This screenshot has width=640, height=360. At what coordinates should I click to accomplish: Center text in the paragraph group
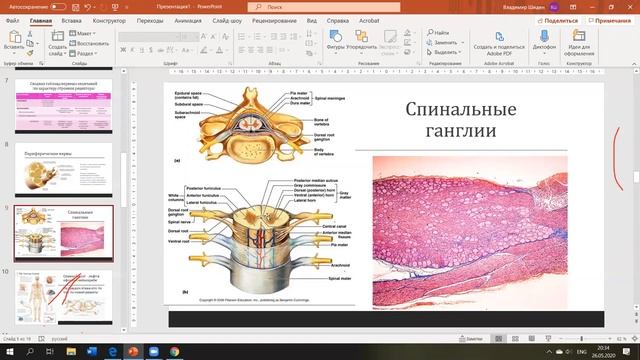click(x=251, y=50)
